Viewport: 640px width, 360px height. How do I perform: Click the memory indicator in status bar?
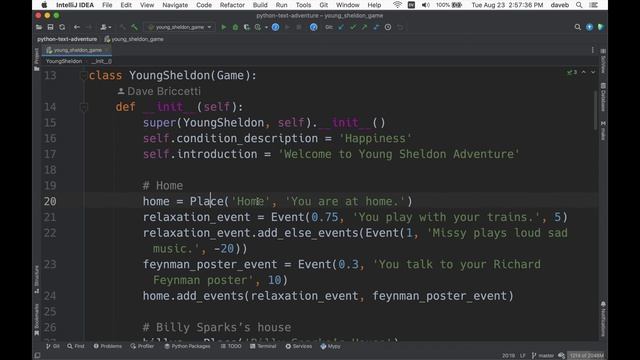pyautogui.click(x=587, y=356)
